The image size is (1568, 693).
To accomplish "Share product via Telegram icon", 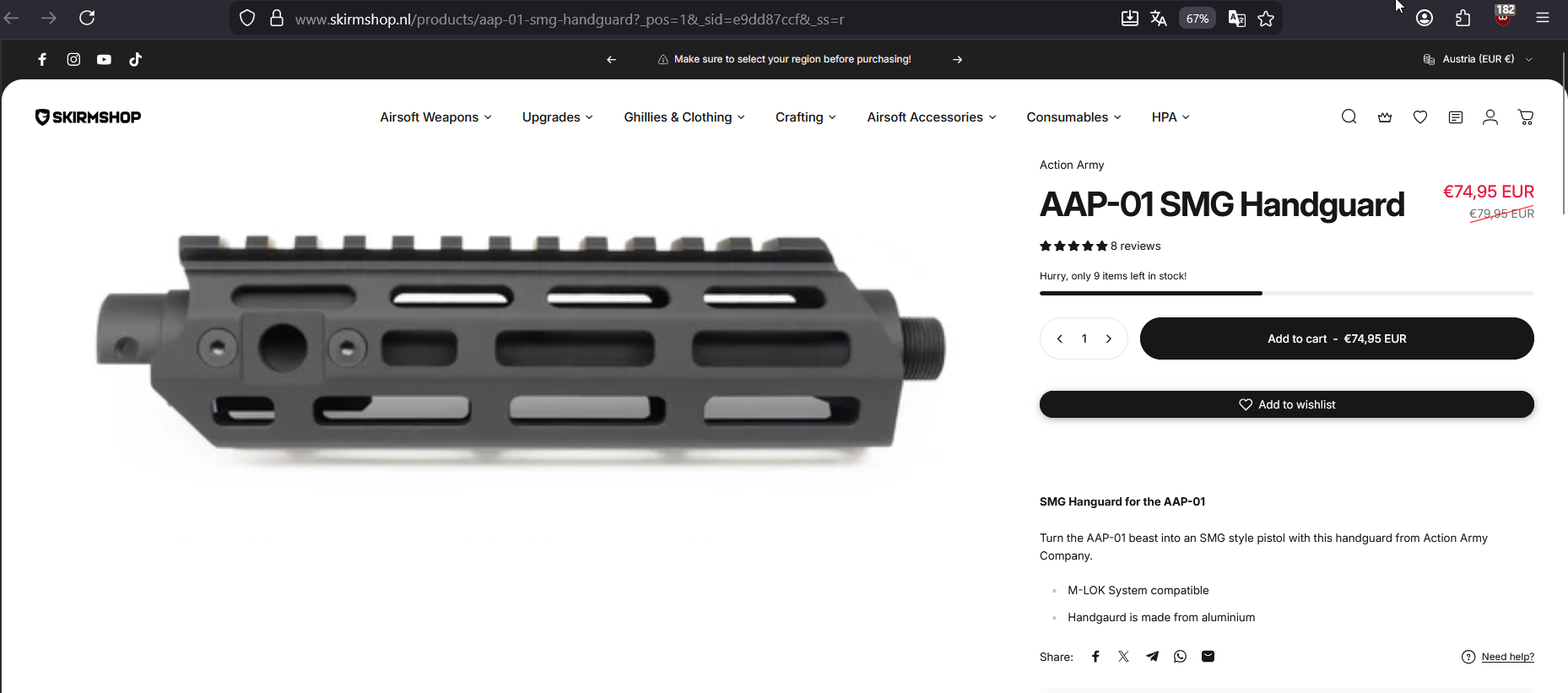I will coord(1152,656).
